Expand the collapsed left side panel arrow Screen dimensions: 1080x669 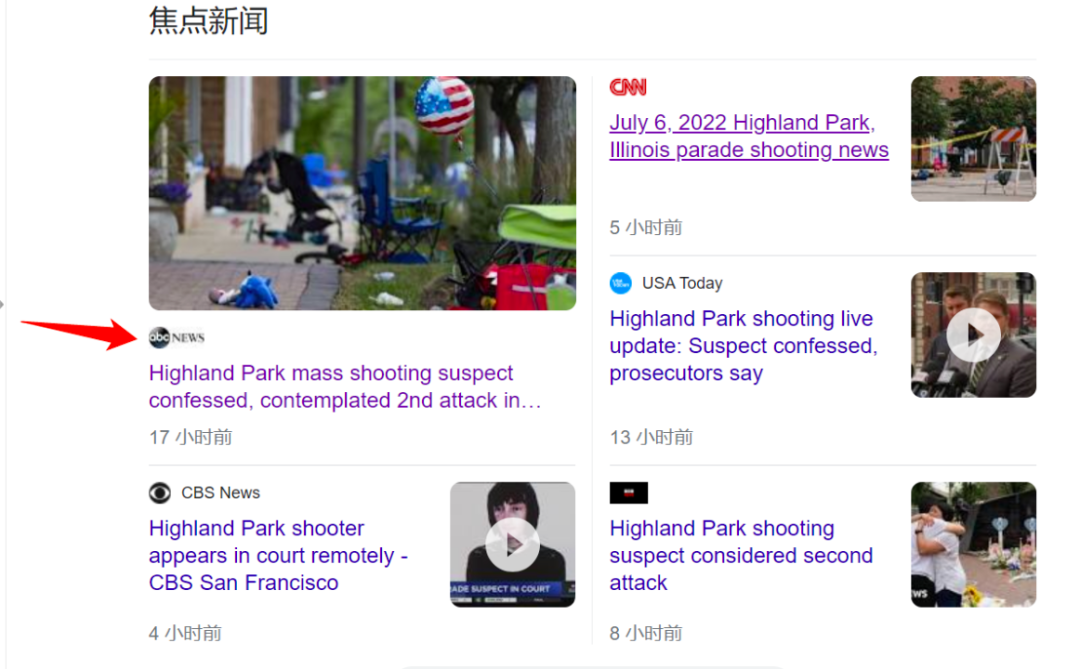point(4,305)
